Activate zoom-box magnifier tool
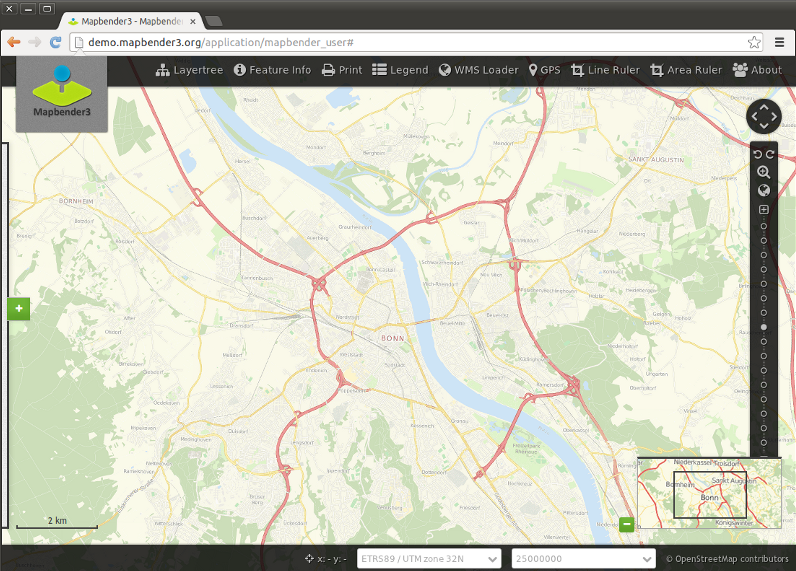796x571 pixels. tap(764, 172)
